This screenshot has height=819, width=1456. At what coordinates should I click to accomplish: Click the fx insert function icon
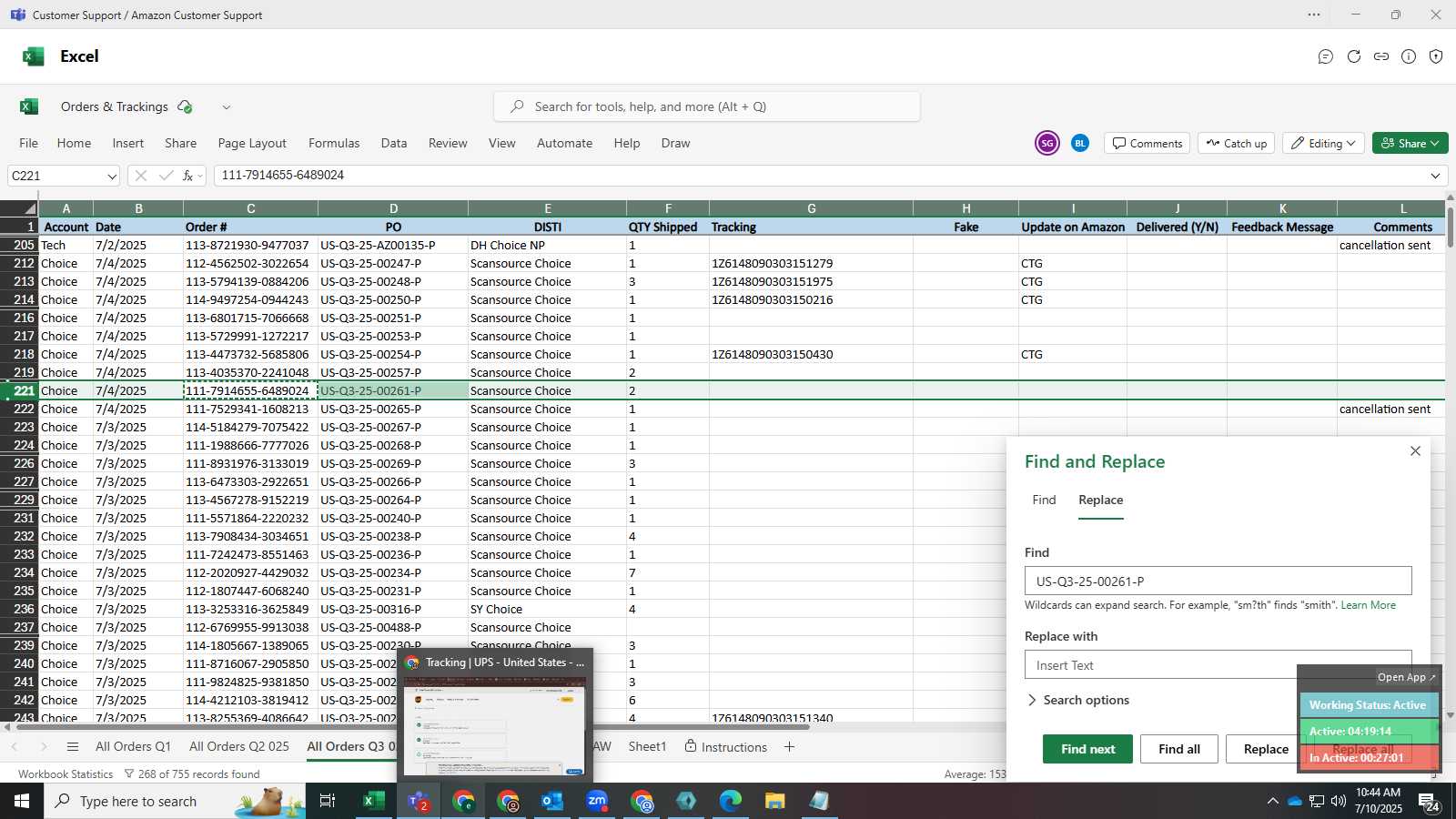pos(187,176)
